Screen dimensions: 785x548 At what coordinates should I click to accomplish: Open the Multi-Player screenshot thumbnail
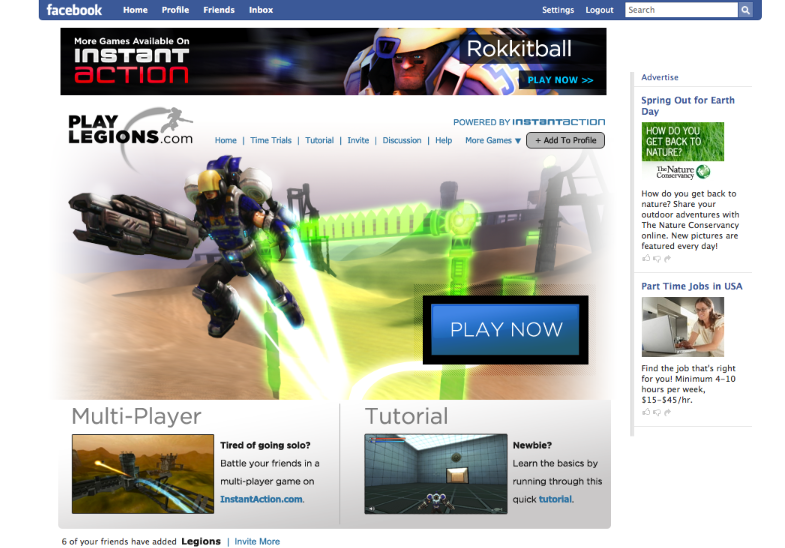pyautogui.click(x=143, y=474)
